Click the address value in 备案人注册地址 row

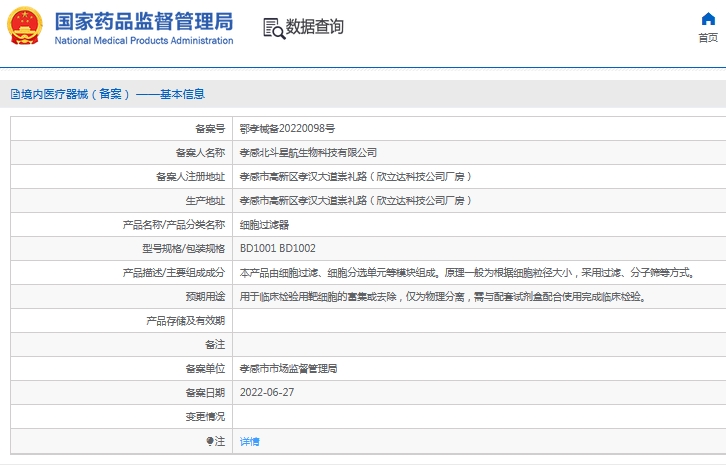tap(356, 177)
